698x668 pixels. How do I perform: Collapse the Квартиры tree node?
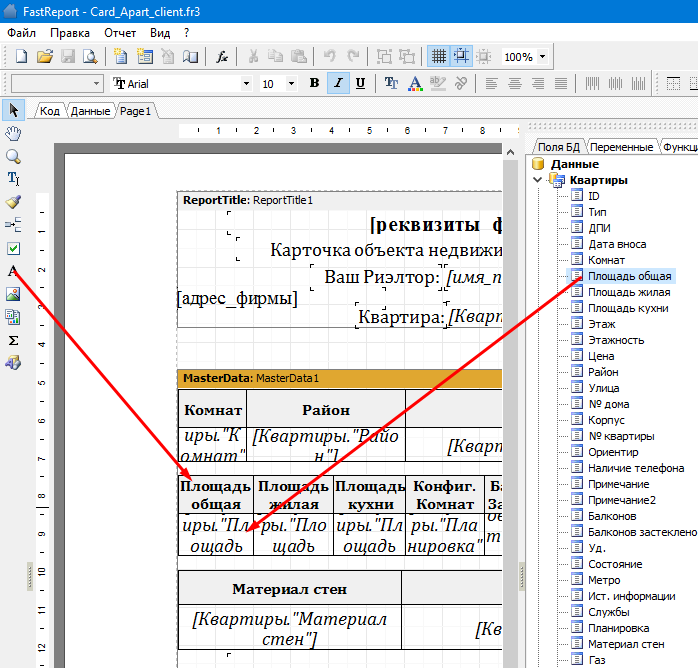(x=538, y=180)
